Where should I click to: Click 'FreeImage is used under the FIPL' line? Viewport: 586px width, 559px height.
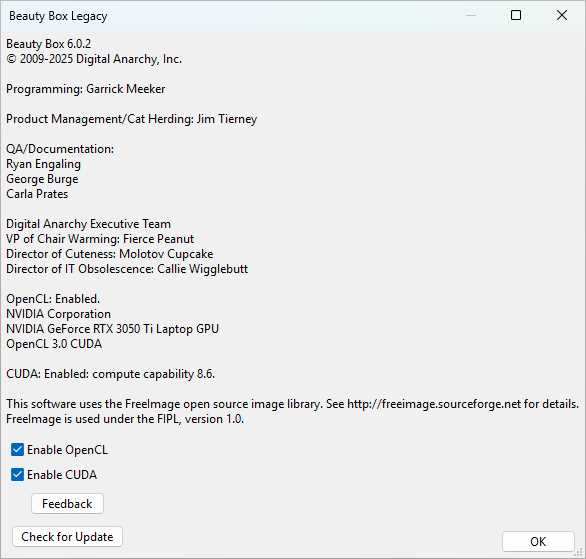[x=125, y=419]
